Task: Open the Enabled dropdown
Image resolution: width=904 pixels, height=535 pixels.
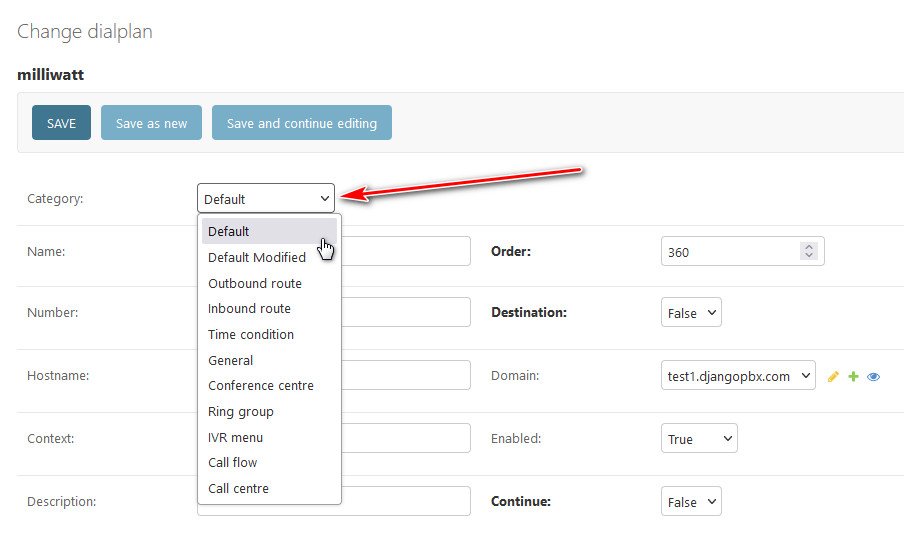Action: [699, 439]
